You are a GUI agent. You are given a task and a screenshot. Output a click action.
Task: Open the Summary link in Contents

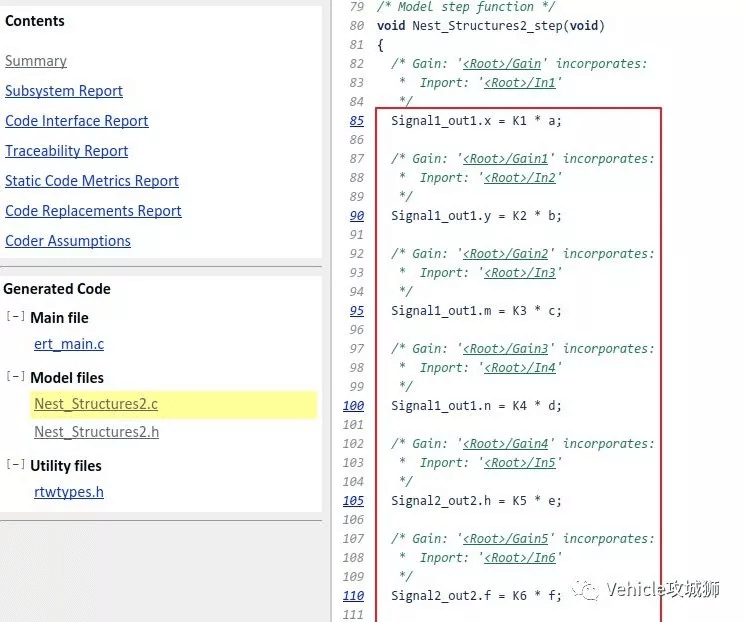[x=36, y=61]
